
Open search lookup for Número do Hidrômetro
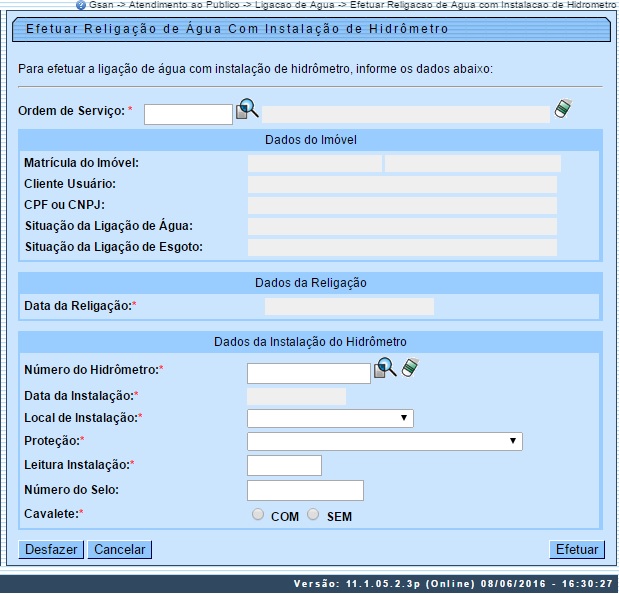tap(386, 369)
